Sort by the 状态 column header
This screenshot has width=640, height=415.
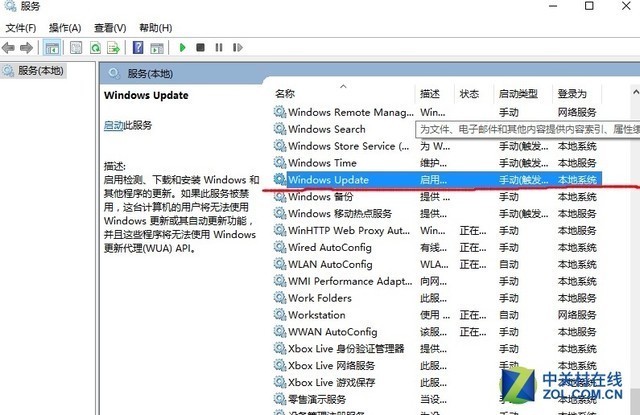[473, 93]
